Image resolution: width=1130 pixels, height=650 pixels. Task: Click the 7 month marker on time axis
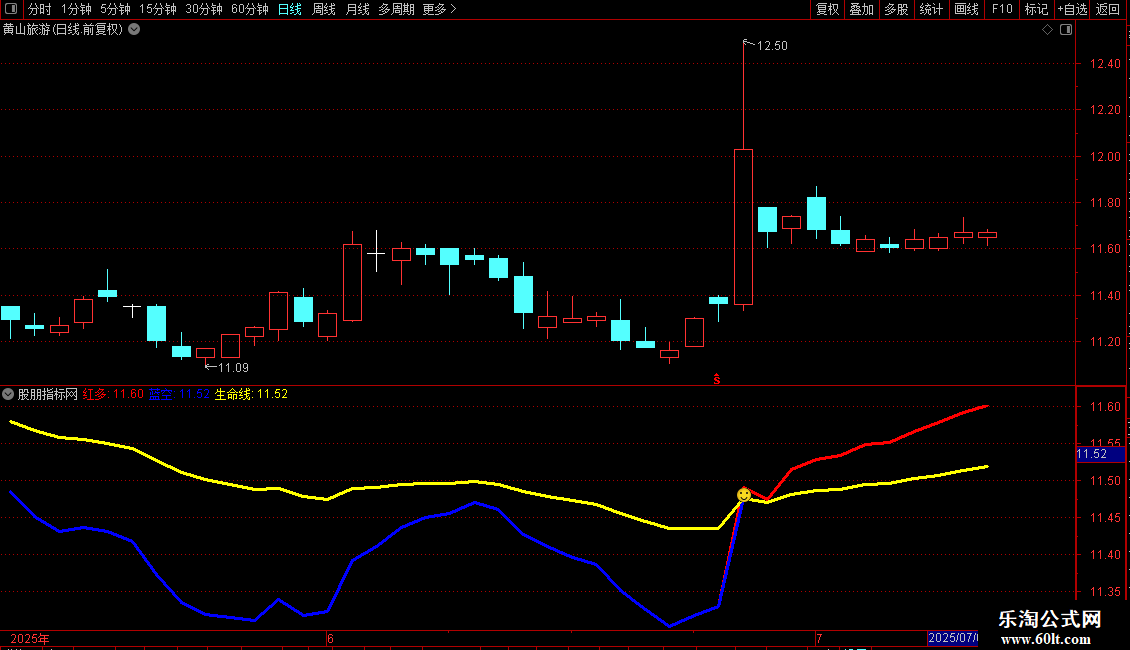[x=819, y=638]
